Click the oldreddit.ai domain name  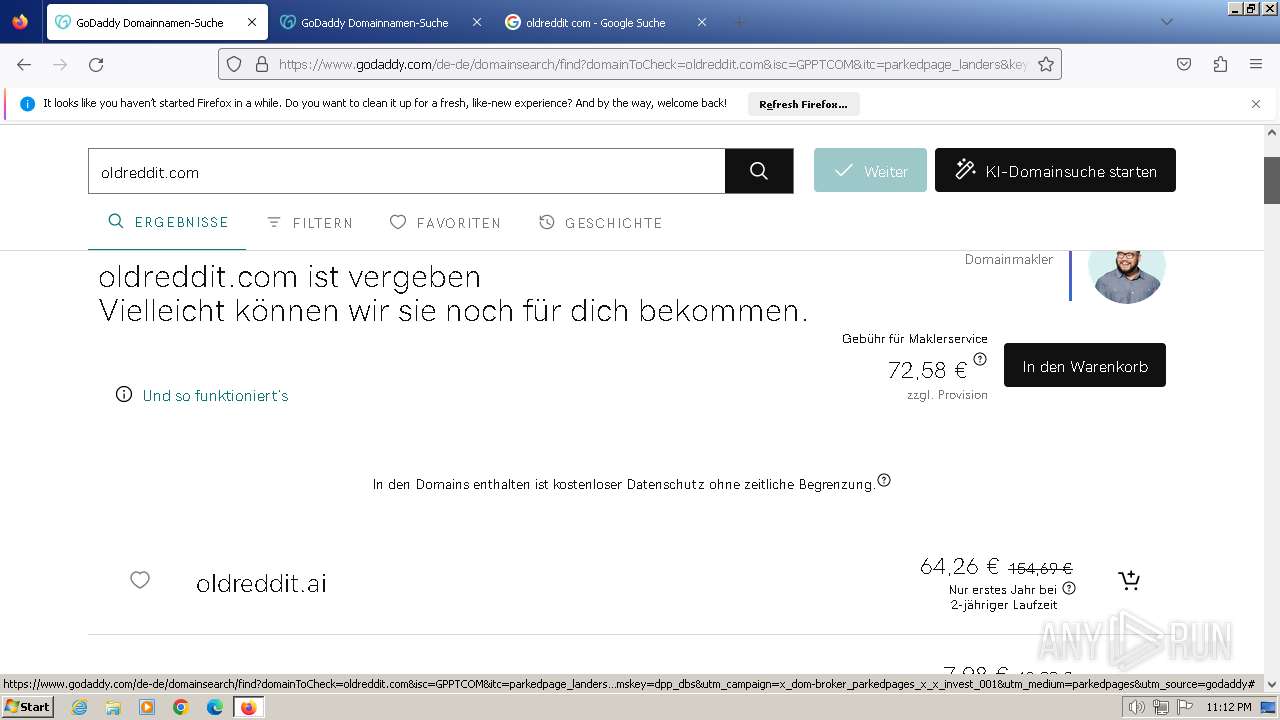coord(261,583)
